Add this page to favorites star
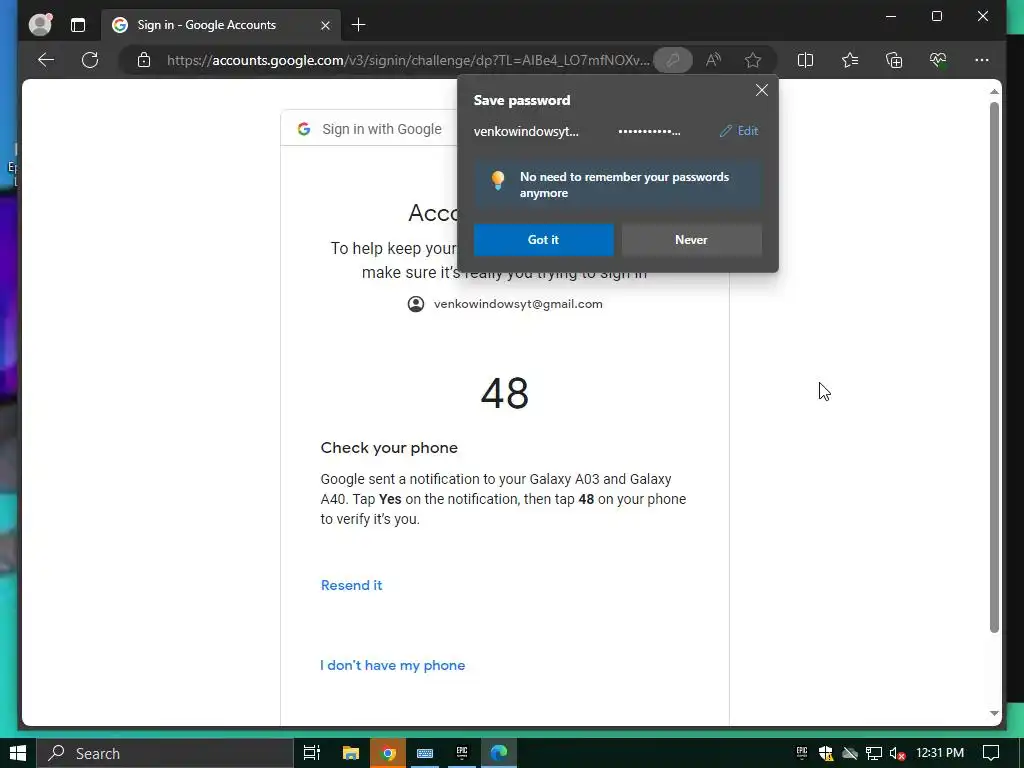1024x768 pixels. coord(753,60)
